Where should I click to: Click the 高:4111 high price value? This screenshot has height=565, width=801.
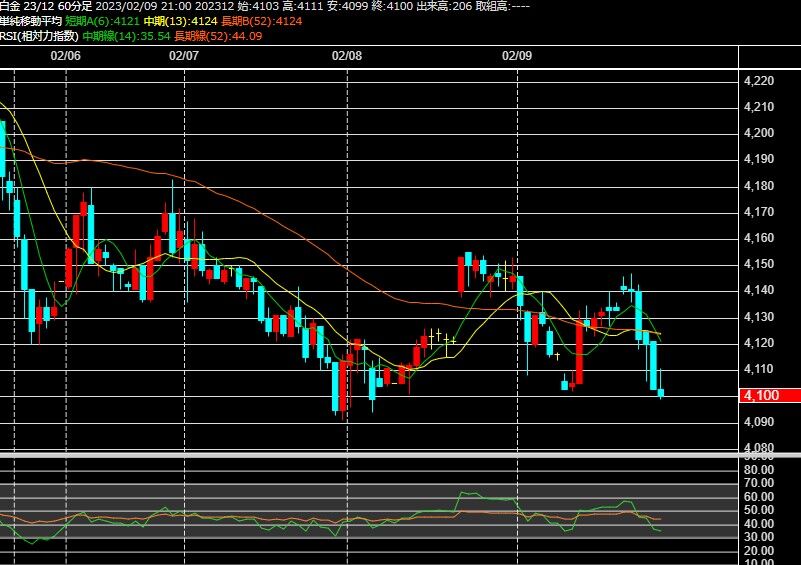[303, 6]
